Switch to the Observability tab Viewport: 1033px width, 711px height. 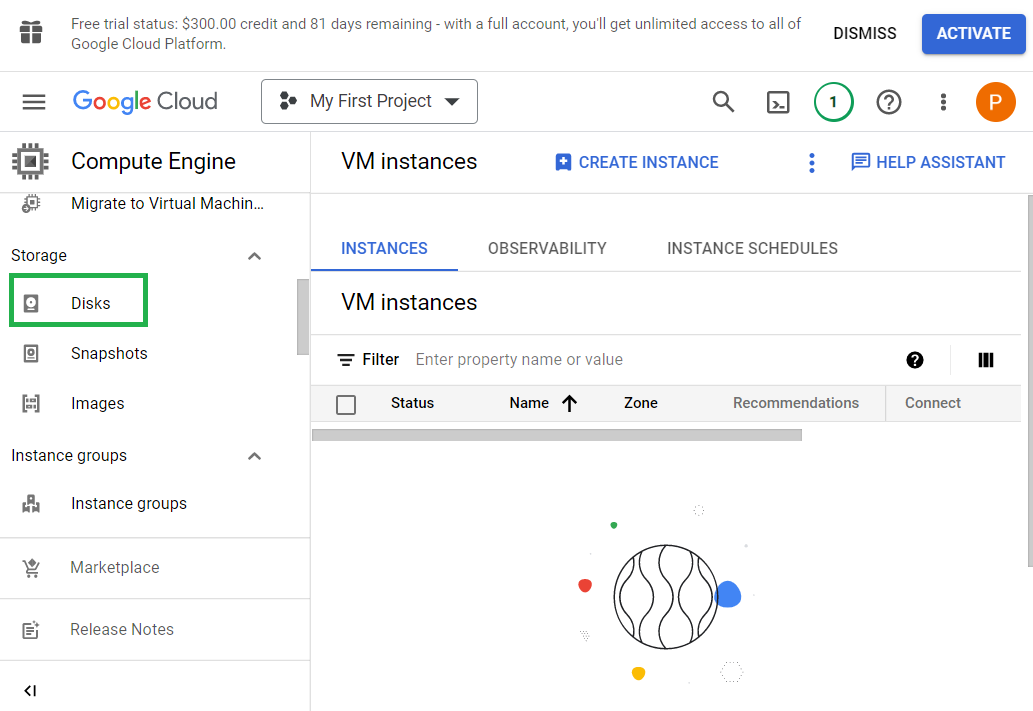pos(547,248)
